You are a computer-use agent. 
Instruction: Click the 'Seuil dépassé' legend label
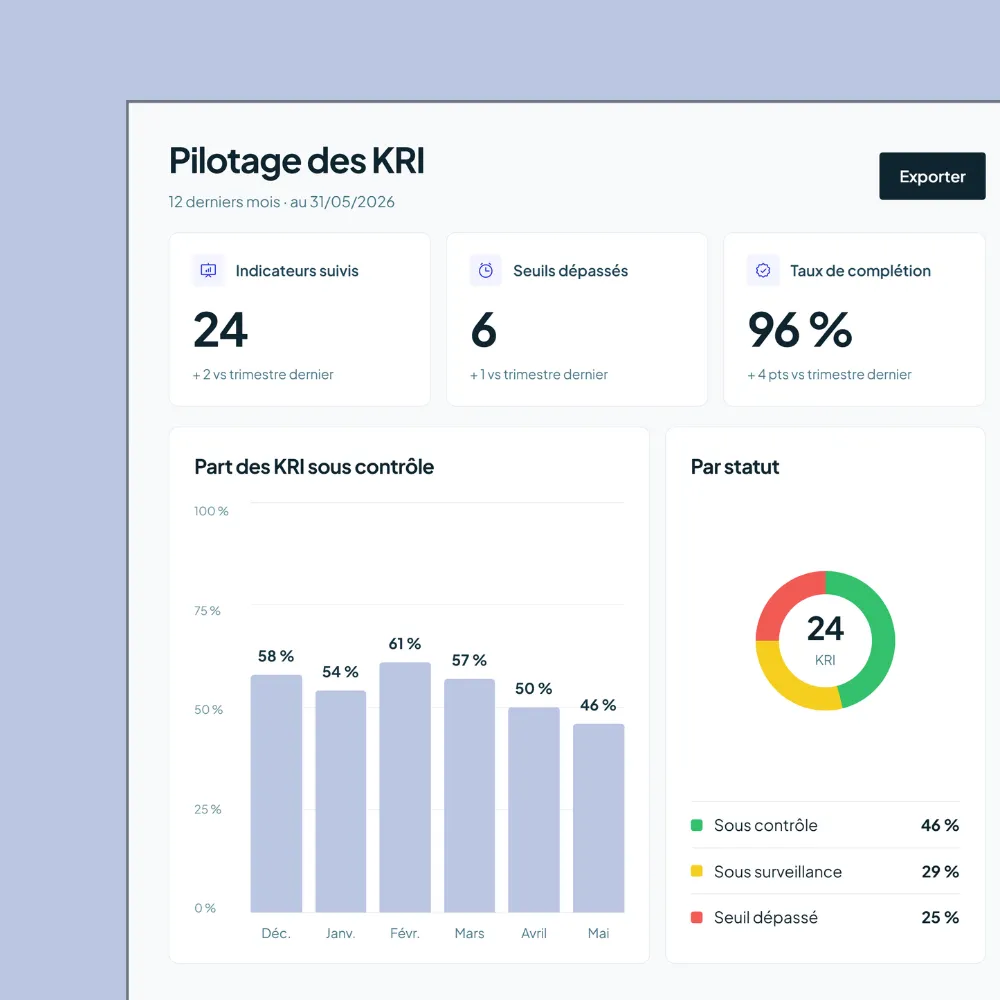[765, 917]
